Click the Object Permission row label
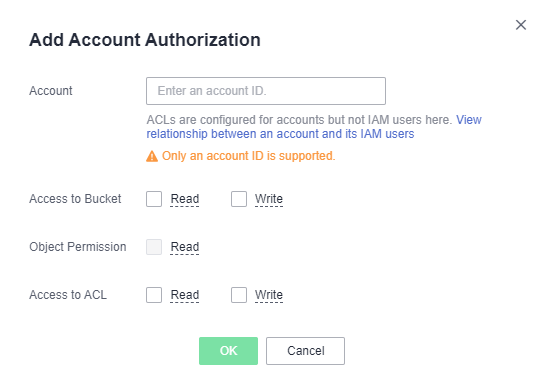This screenshot has height=388, width=544. 78,247
